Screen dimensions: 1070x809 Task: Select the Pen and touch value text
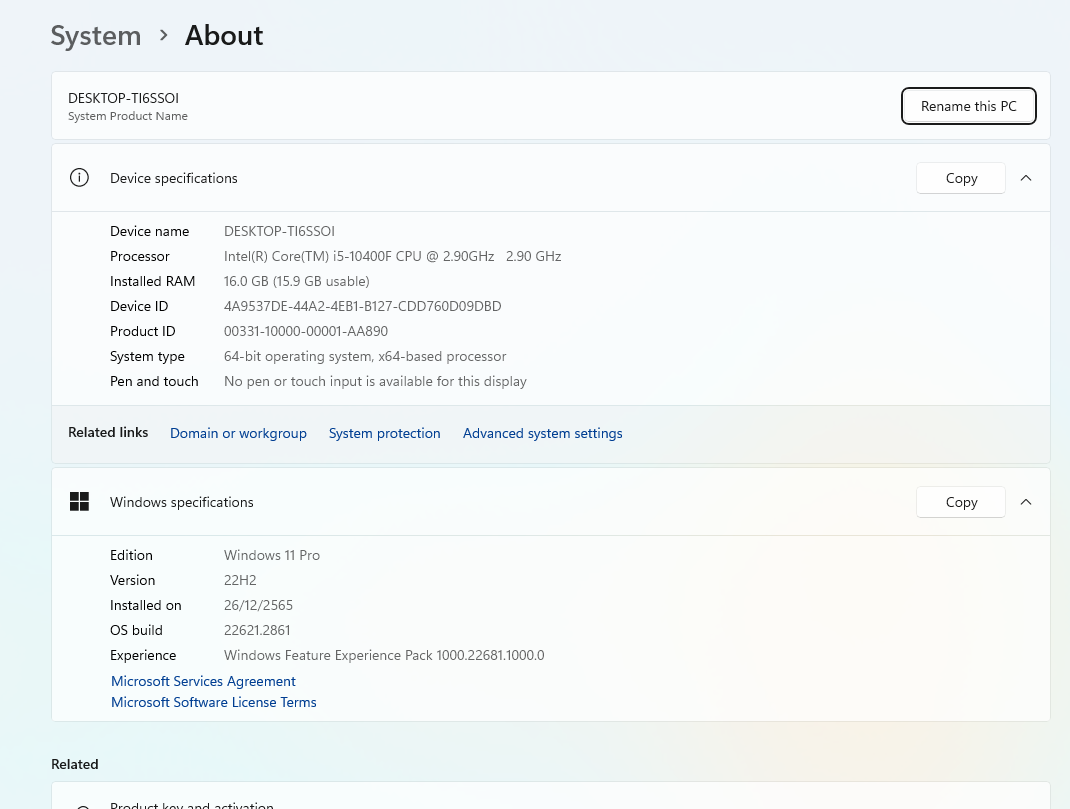375,381
